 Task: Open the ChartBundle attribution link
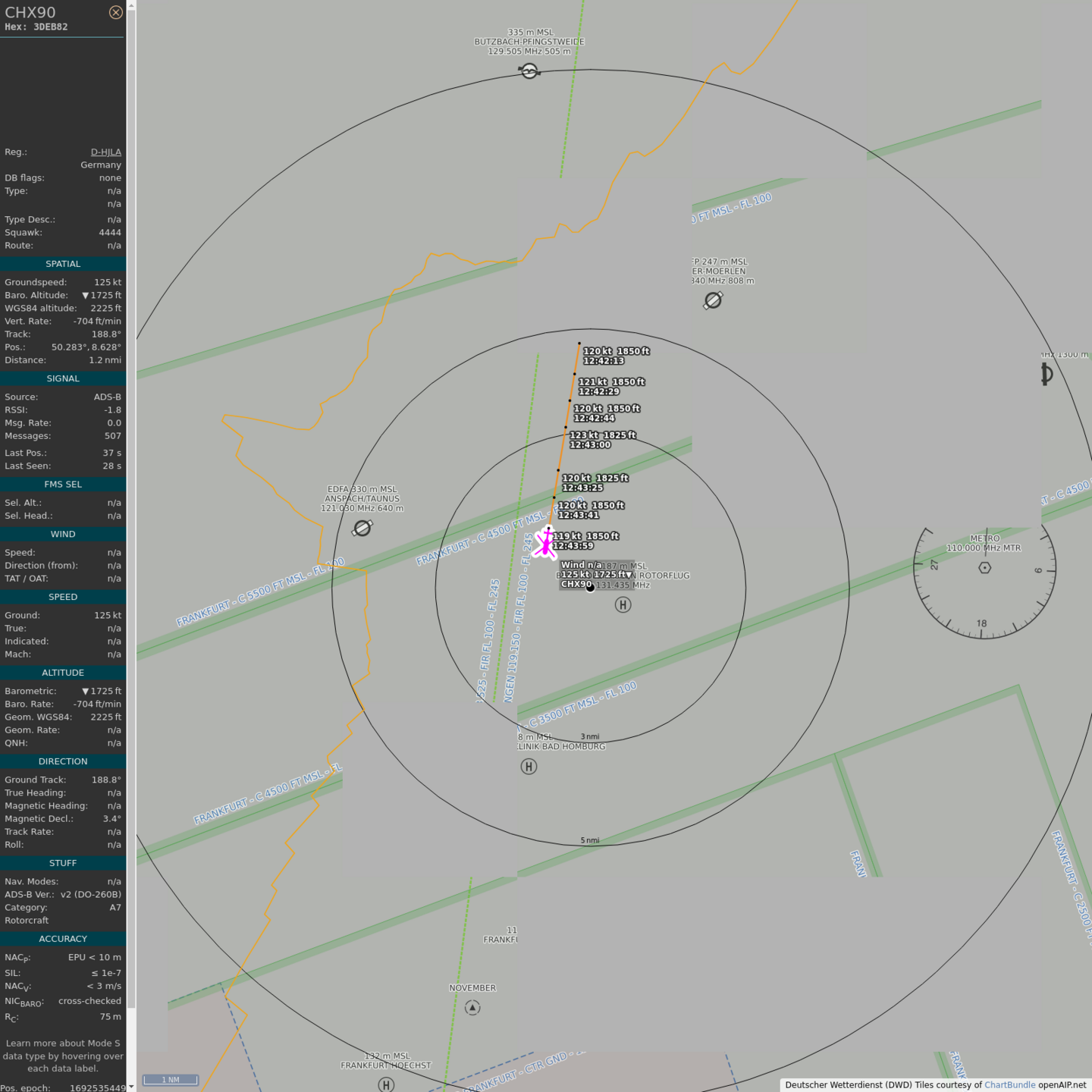click(1009, 1085)
